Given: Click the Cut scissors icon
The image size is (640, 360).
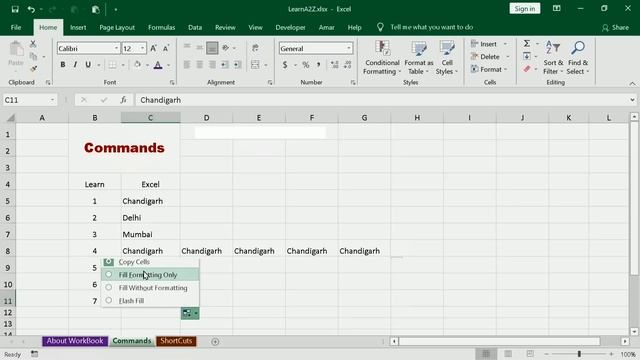Looking at the screenshot, I should [33, 44].
